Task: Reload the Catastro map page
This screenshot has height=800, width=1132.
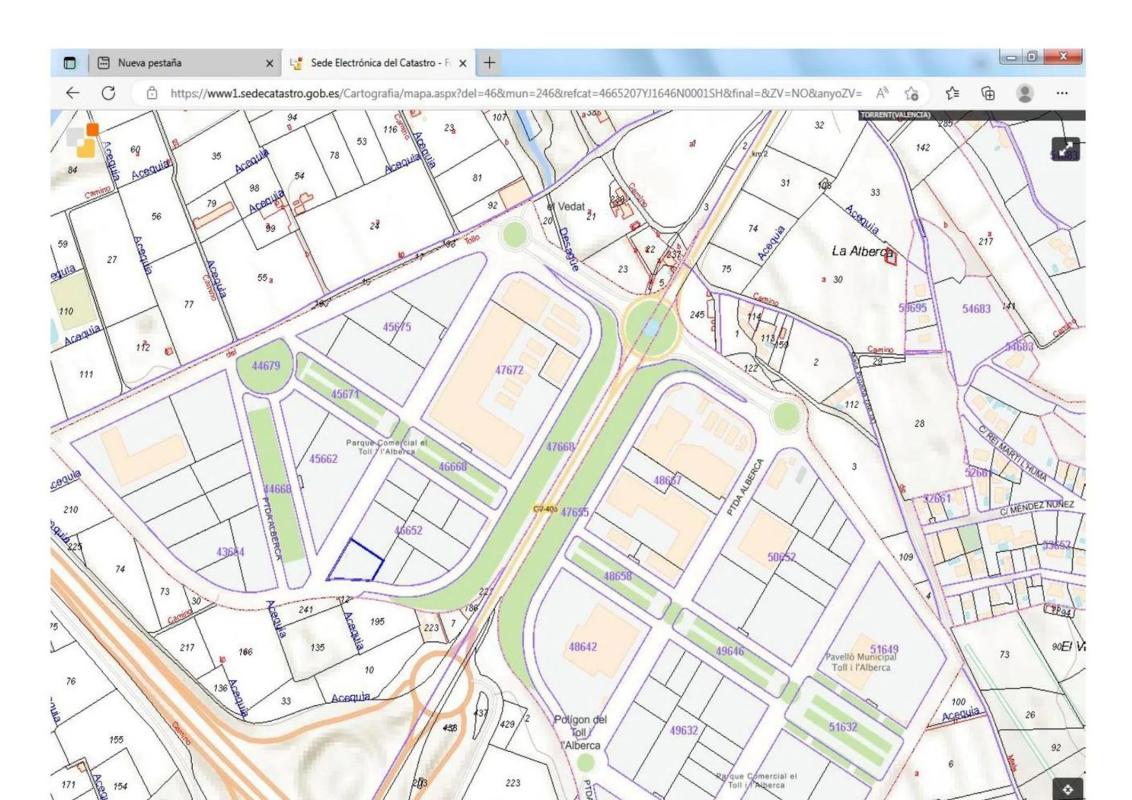Action: coord(108,93)
